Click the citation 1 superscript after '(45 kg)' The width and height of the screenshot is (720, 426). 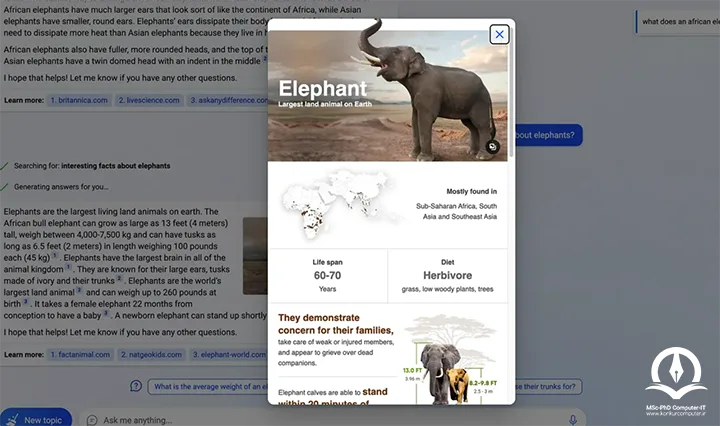click(x=55, y=255)
